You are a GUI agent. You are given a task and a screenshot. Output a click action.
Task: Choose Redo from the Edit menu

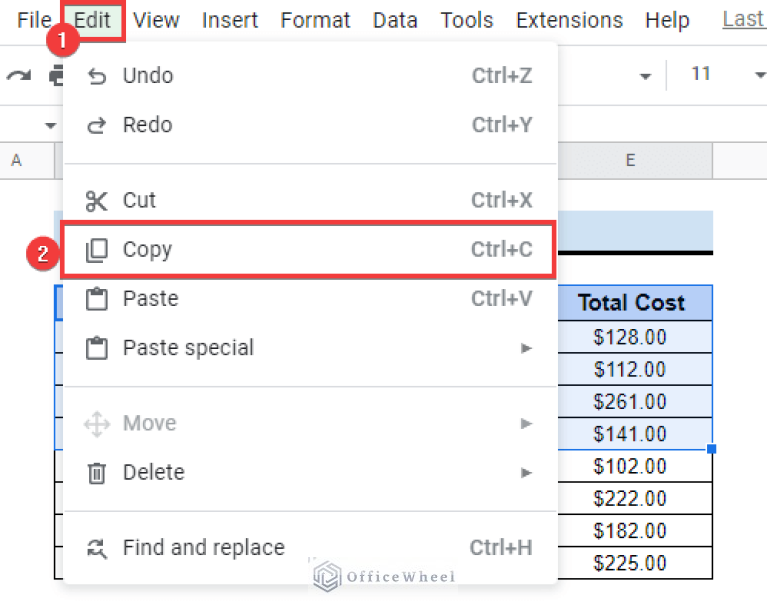point(311,126)
